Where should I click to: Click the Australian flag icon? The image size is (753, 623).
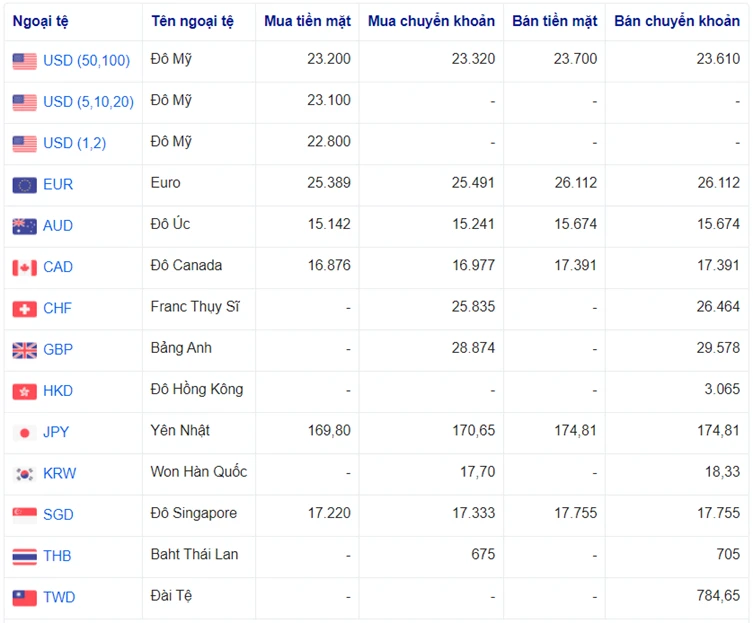click(25, 226)
